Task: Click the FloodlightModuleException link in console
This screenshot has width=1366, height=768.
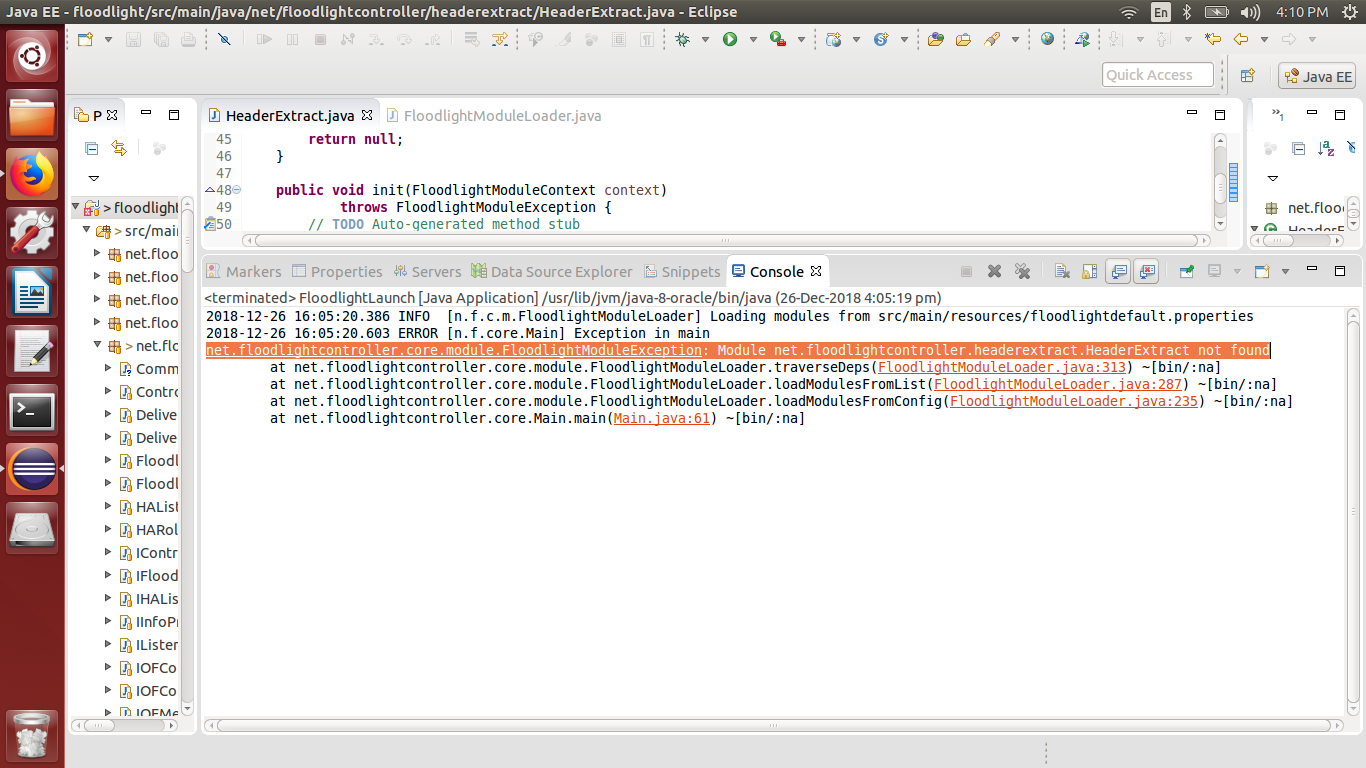Action: tap(454, 350)
